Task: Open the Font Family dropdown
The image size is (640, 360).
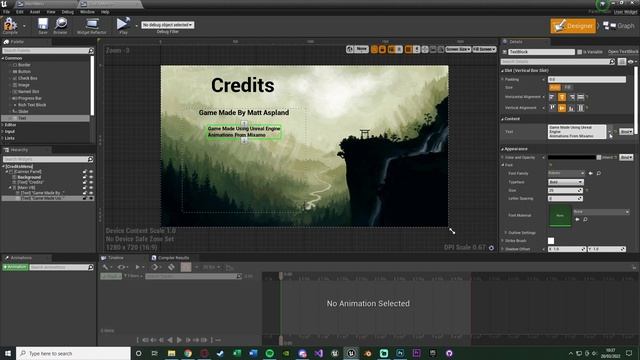Action: tap(567, 173)
